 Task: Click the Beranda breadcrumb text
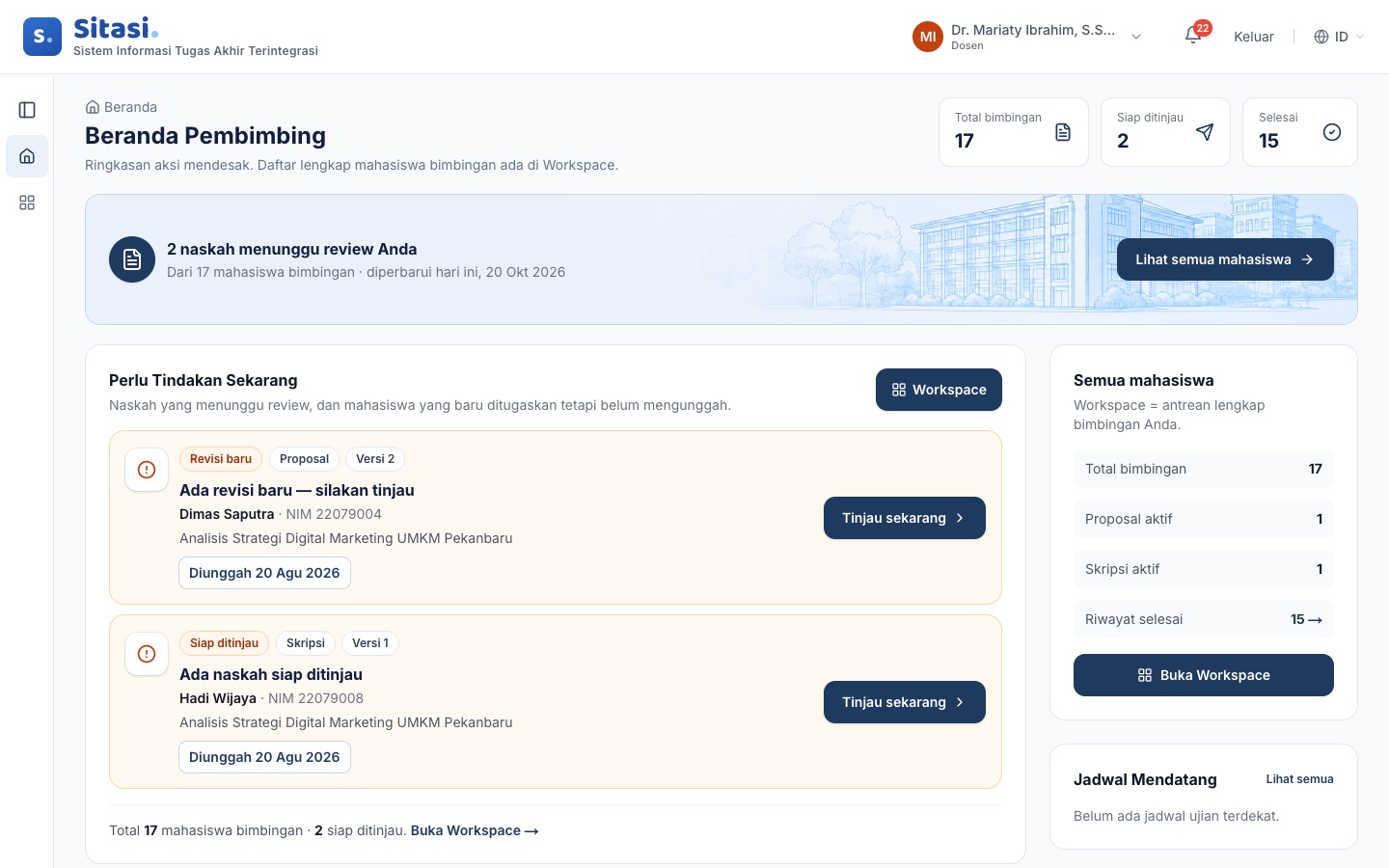(130, 107)
